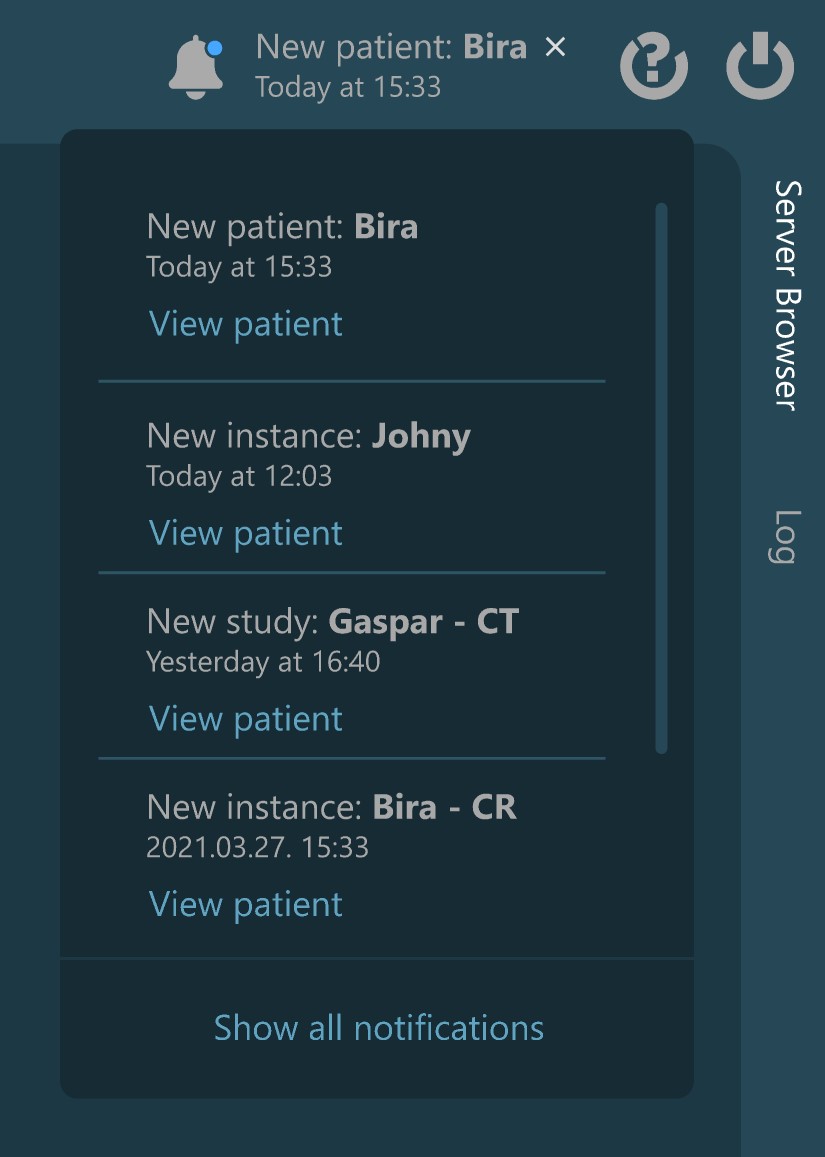
Task: Select the banner notification text beside the bell
Action: (391, 48)
